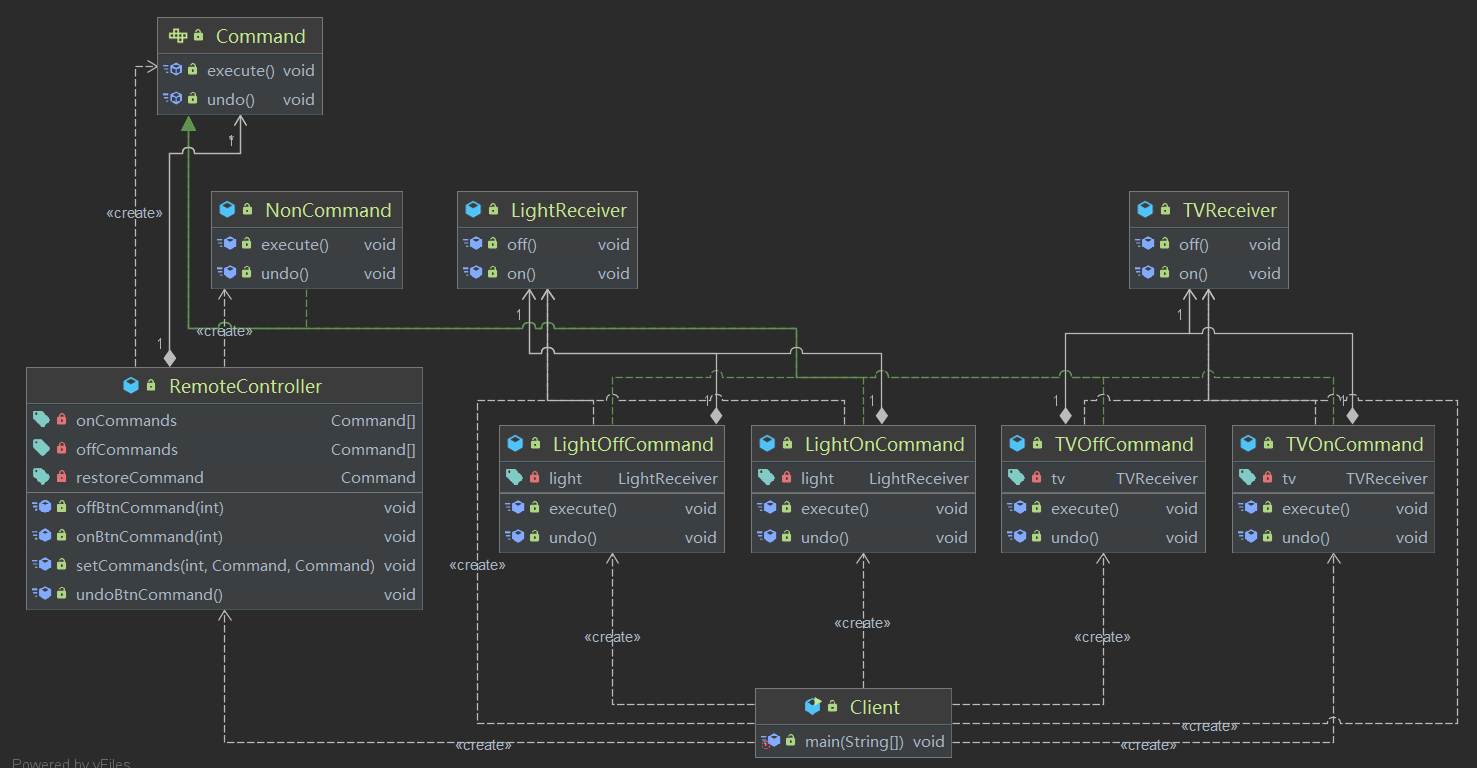Click the TVOnCommand class icon
Viewport: 1477px width, 768px height.
pyautogui.click(x=1248, y=444)
